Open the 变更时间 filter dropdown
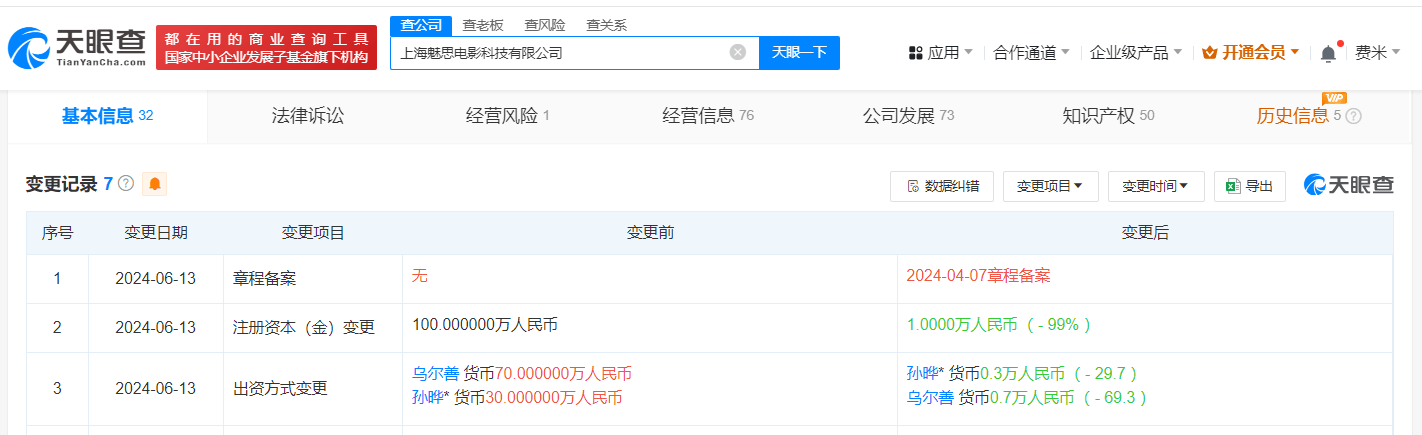The height and width of the screenshot is (435, 1422). click(x=1155, y=186)
